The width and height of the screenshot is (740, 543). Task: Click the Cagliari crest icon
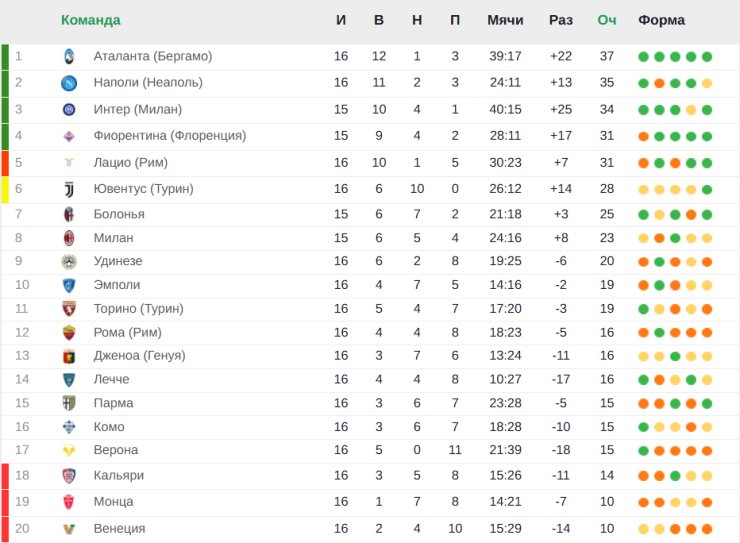(69, 476)
